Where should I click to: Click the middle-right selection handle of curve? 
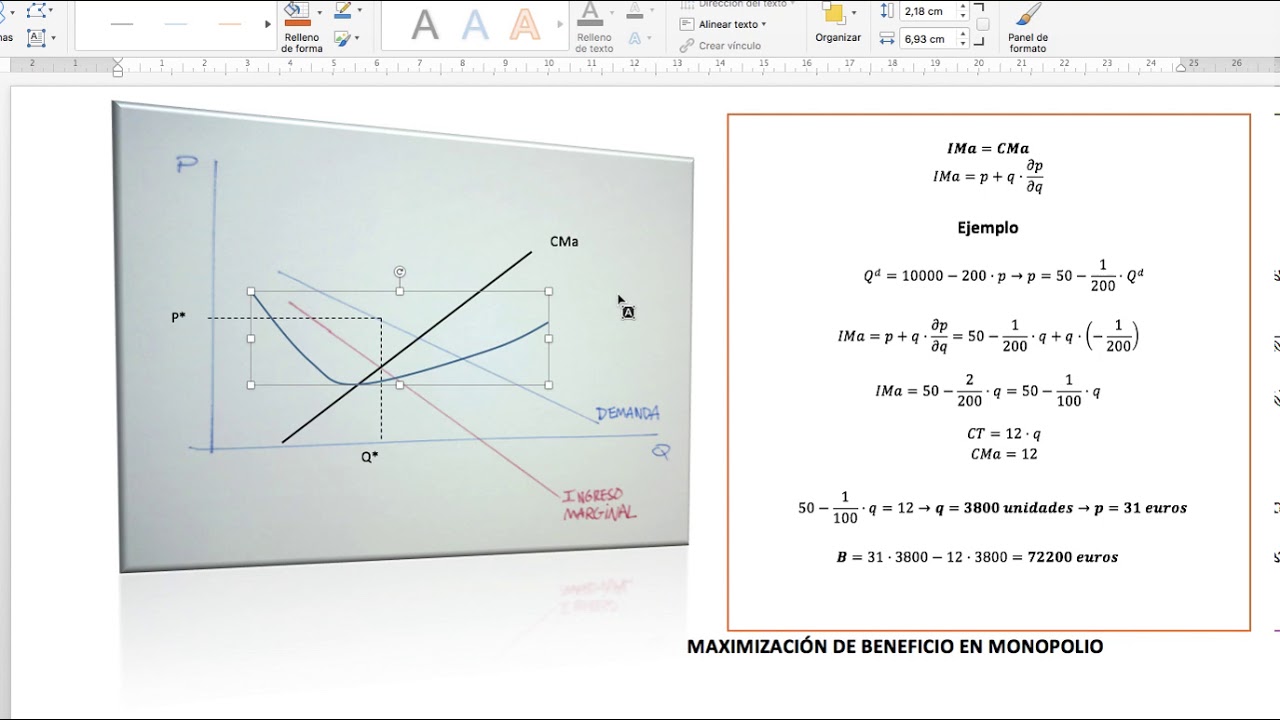point(549,338)
